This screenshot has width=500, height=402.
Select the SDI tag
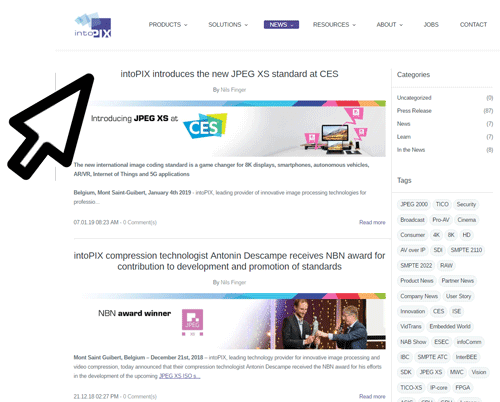[438, 250]
